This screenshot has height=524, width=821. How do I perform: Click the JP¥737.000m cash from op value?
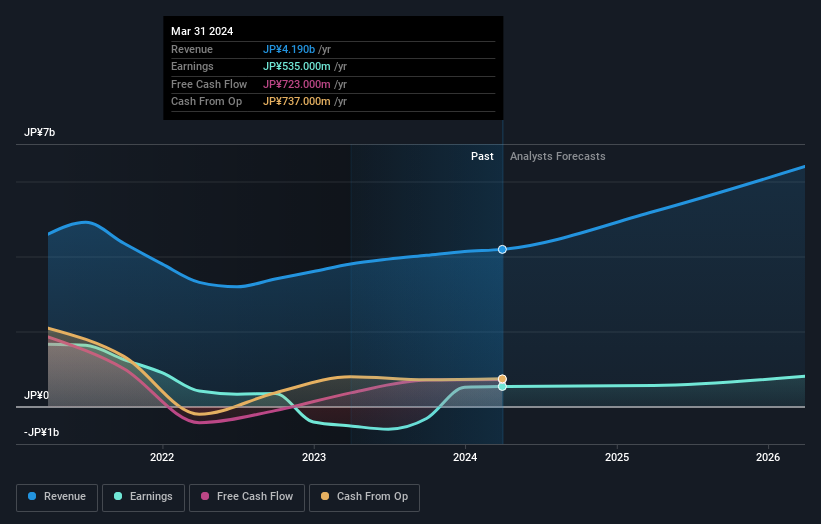[296, 102]
